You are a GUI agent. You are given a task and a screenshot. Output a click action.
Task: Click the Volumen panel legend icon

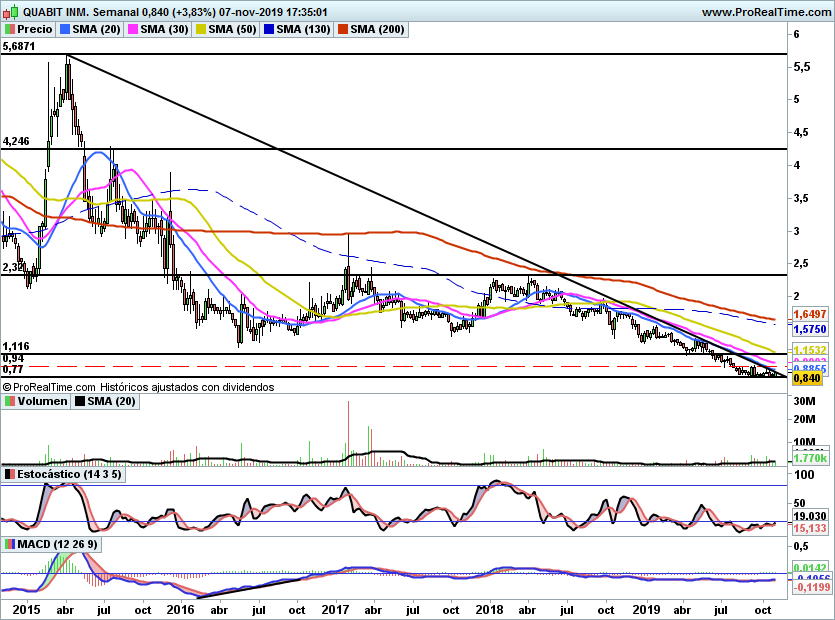pos(10,401)
